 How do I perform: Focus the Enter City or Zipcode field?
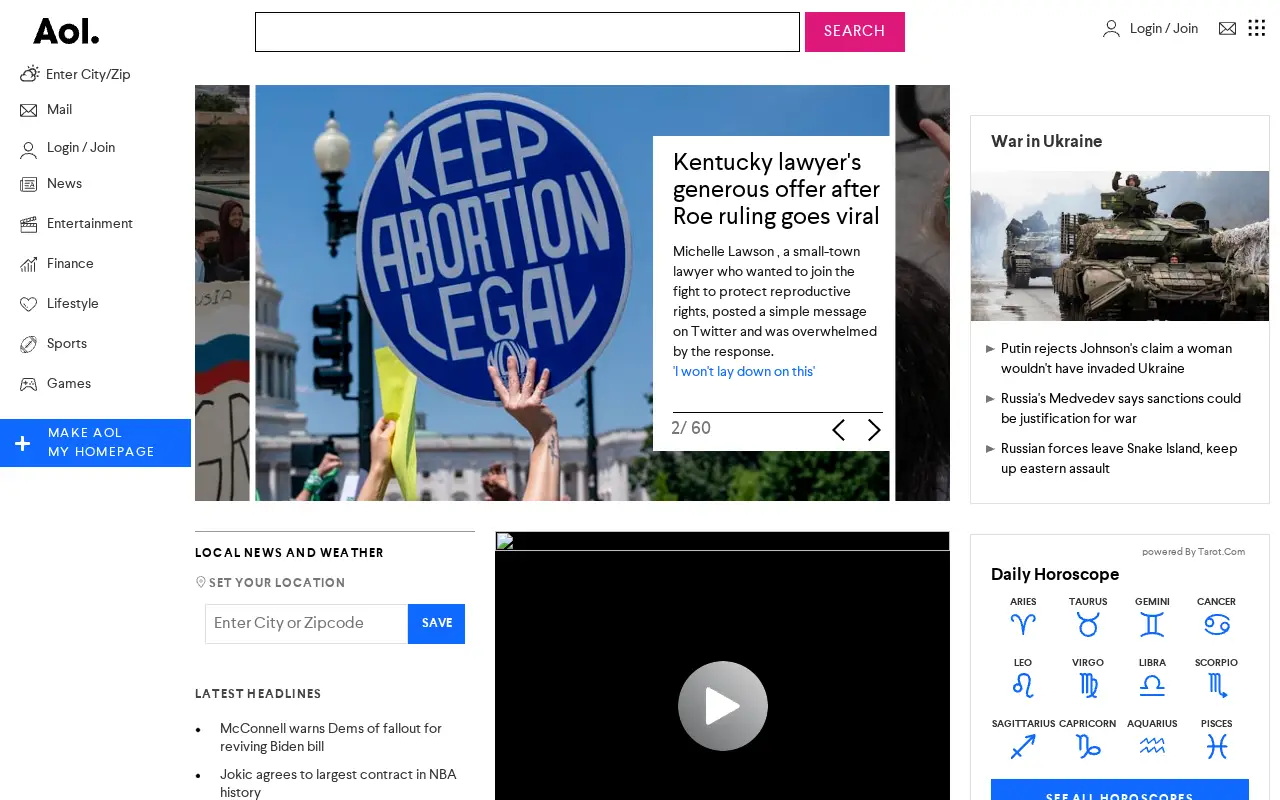tap(307, 624)
